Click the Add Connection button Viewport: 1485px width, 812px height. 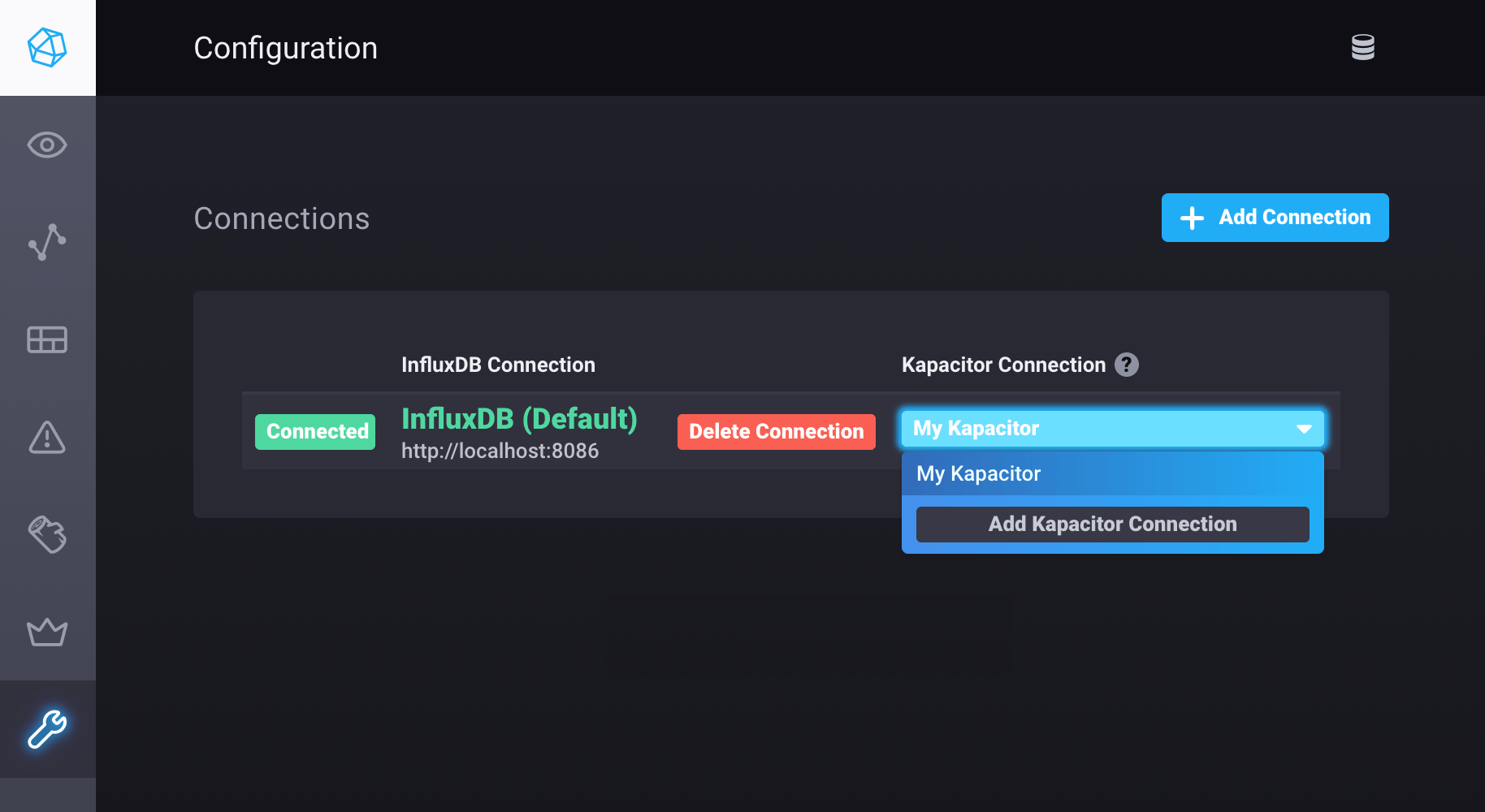pyautogui.click(x=1275, y=218)
